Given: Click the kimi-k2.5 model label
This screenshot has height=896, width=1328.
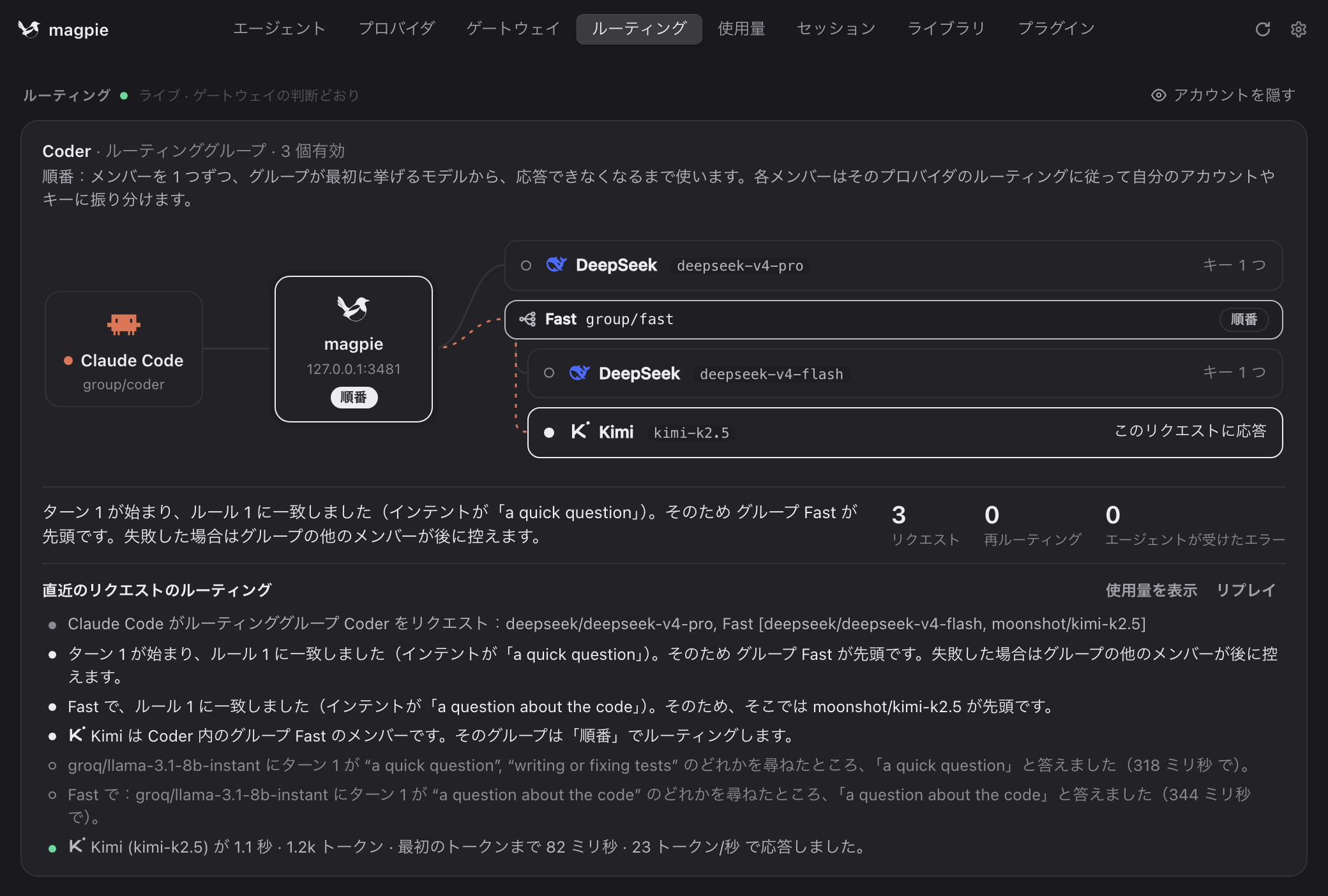Looking at the screenshot, I should click(691, 433).
